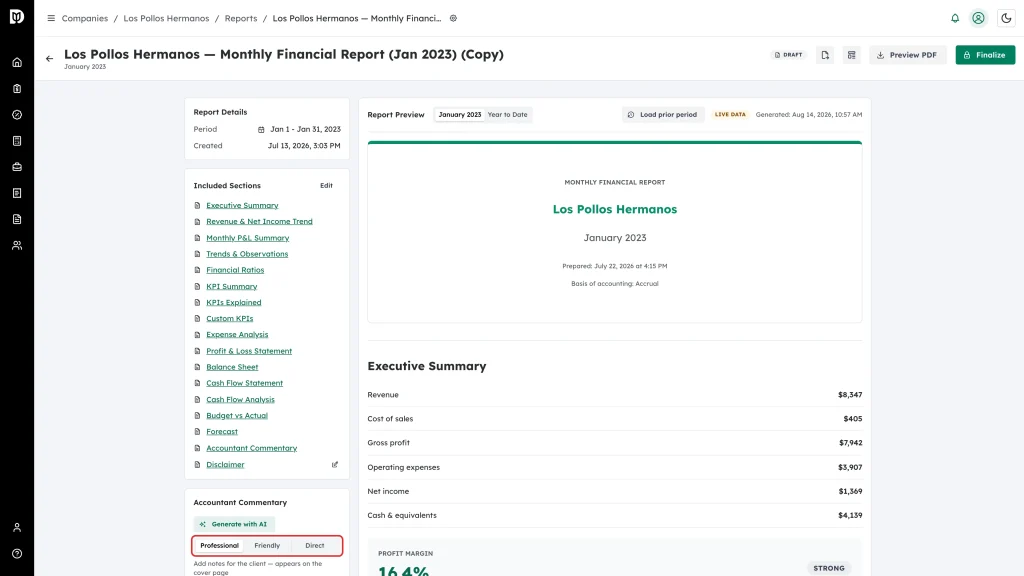
Task: Open the hamburger menu icon
Action: point(51,18)
